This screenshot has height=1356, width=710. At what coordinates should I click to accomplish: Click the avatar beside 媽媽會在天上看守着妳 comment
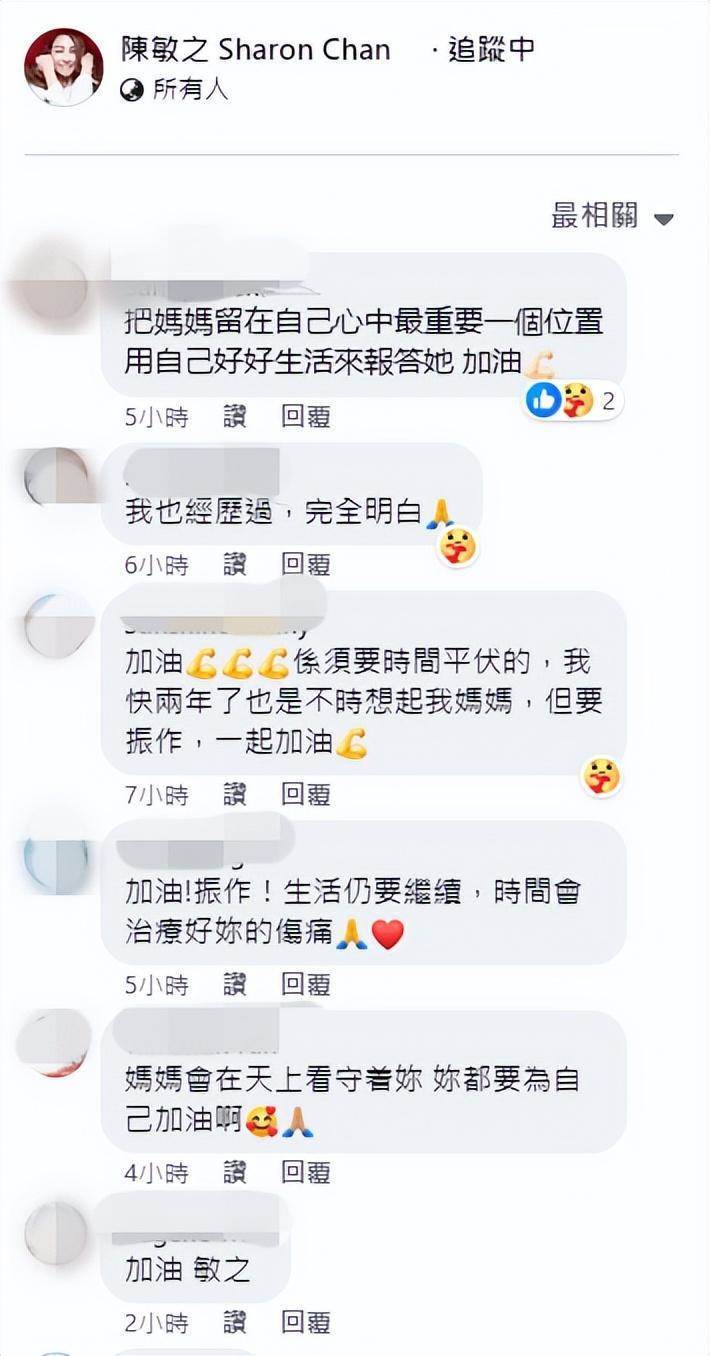[x=56, y=1043]
